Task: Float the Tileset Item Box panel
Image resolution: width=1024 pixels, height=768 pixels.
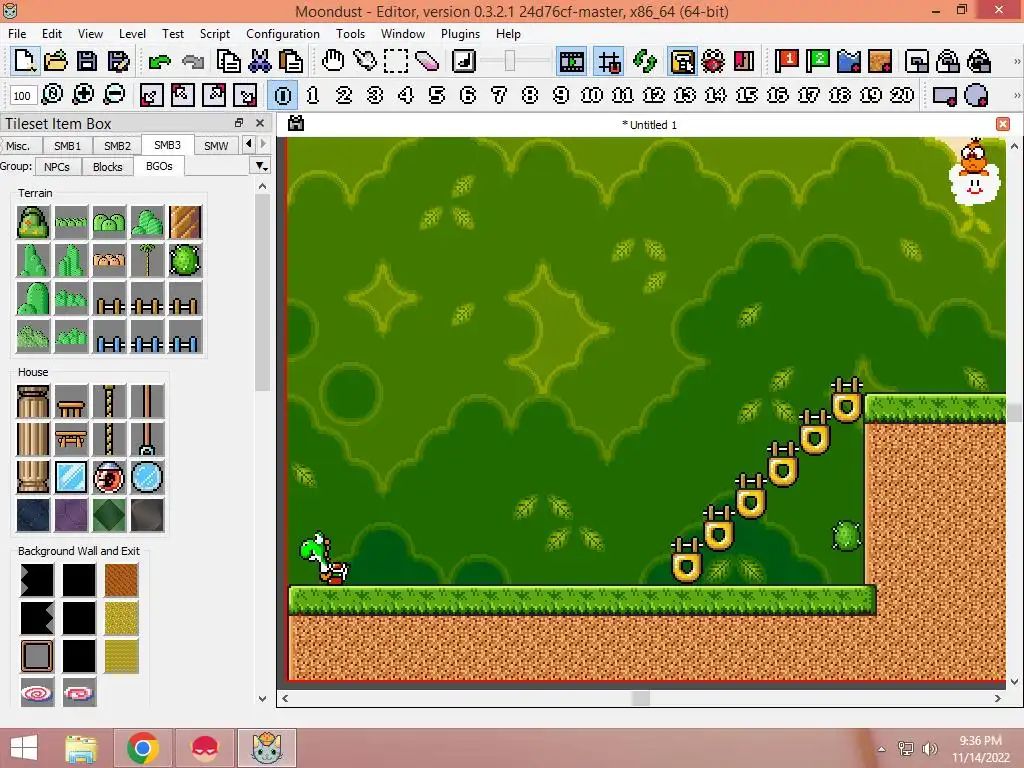Action: [239, 123]
